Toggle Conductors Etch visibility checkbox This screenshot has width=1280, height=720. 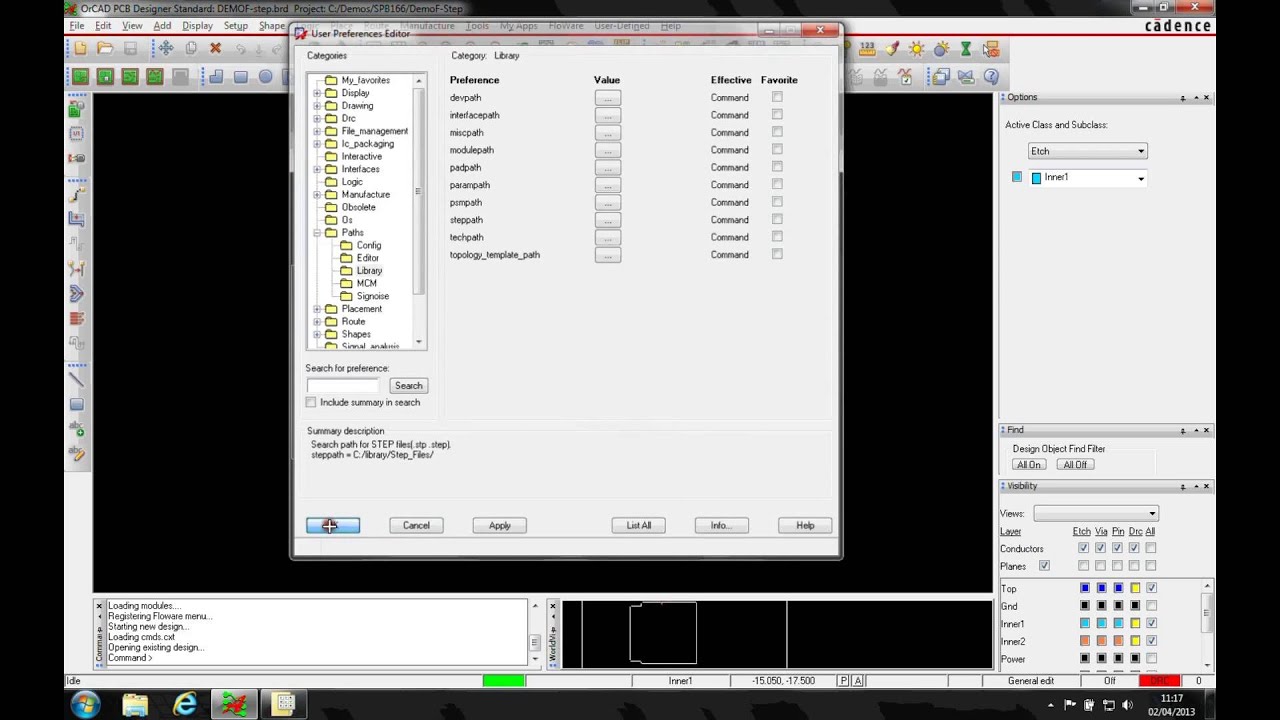[1083, 548]
